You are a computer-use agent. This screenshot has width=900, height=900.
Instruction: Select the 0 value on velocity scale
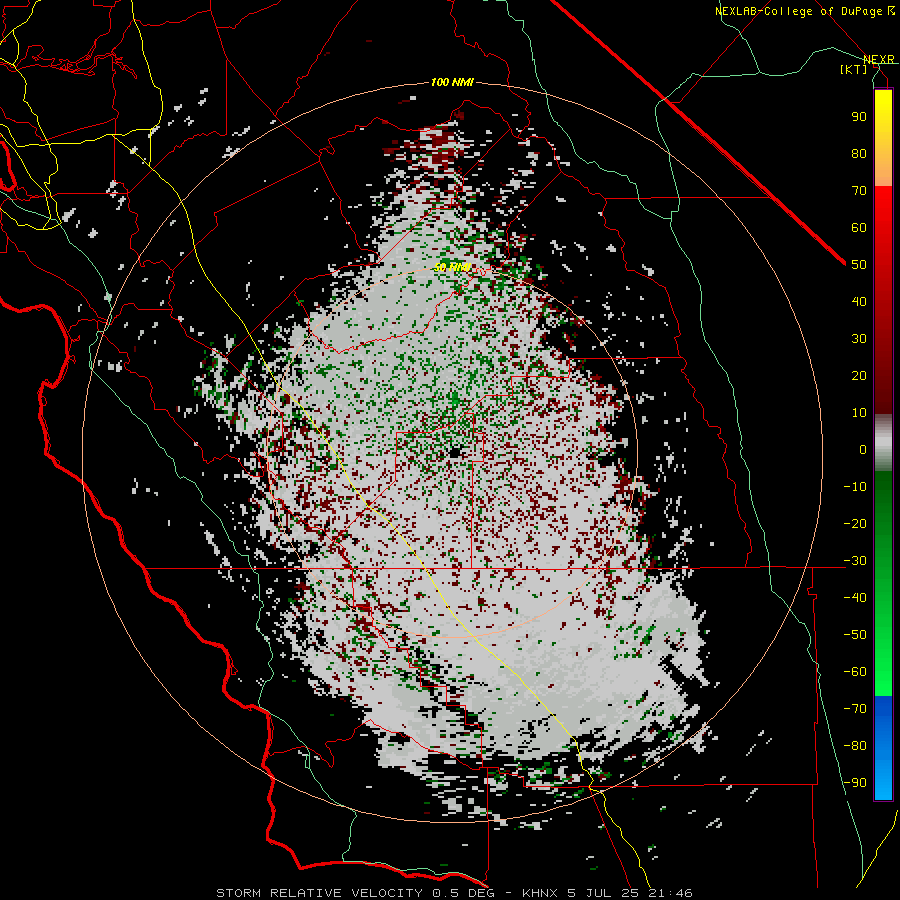(x=863, y=449)
